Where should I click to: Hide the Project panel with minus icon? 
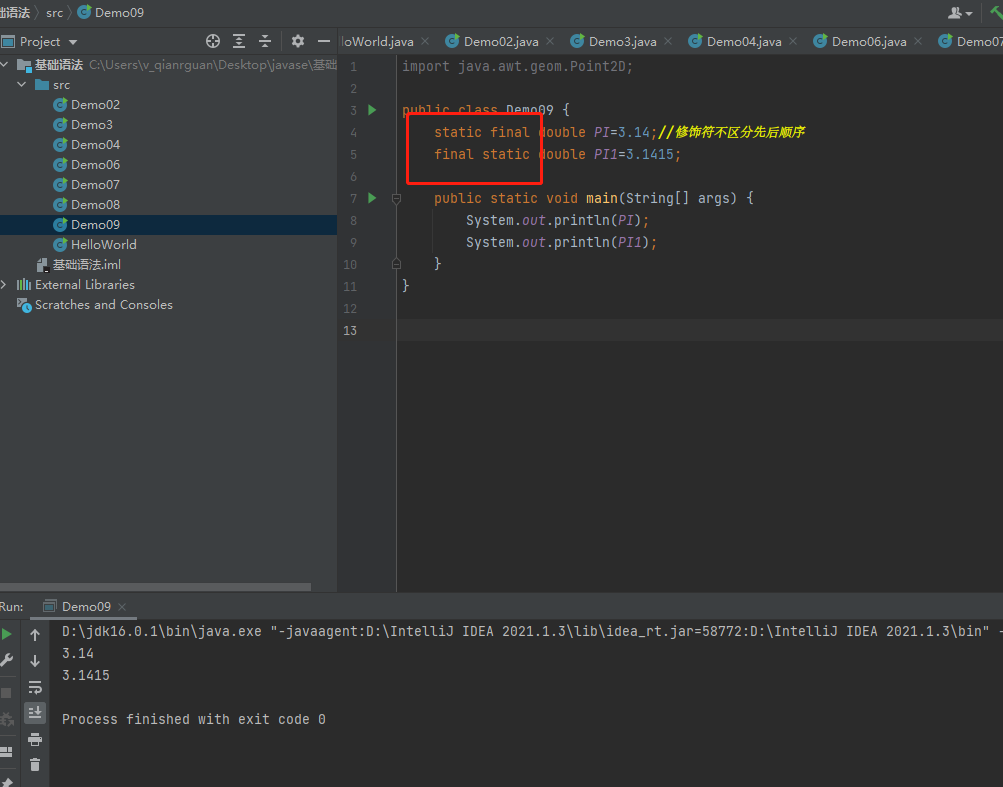pos(324,42)
